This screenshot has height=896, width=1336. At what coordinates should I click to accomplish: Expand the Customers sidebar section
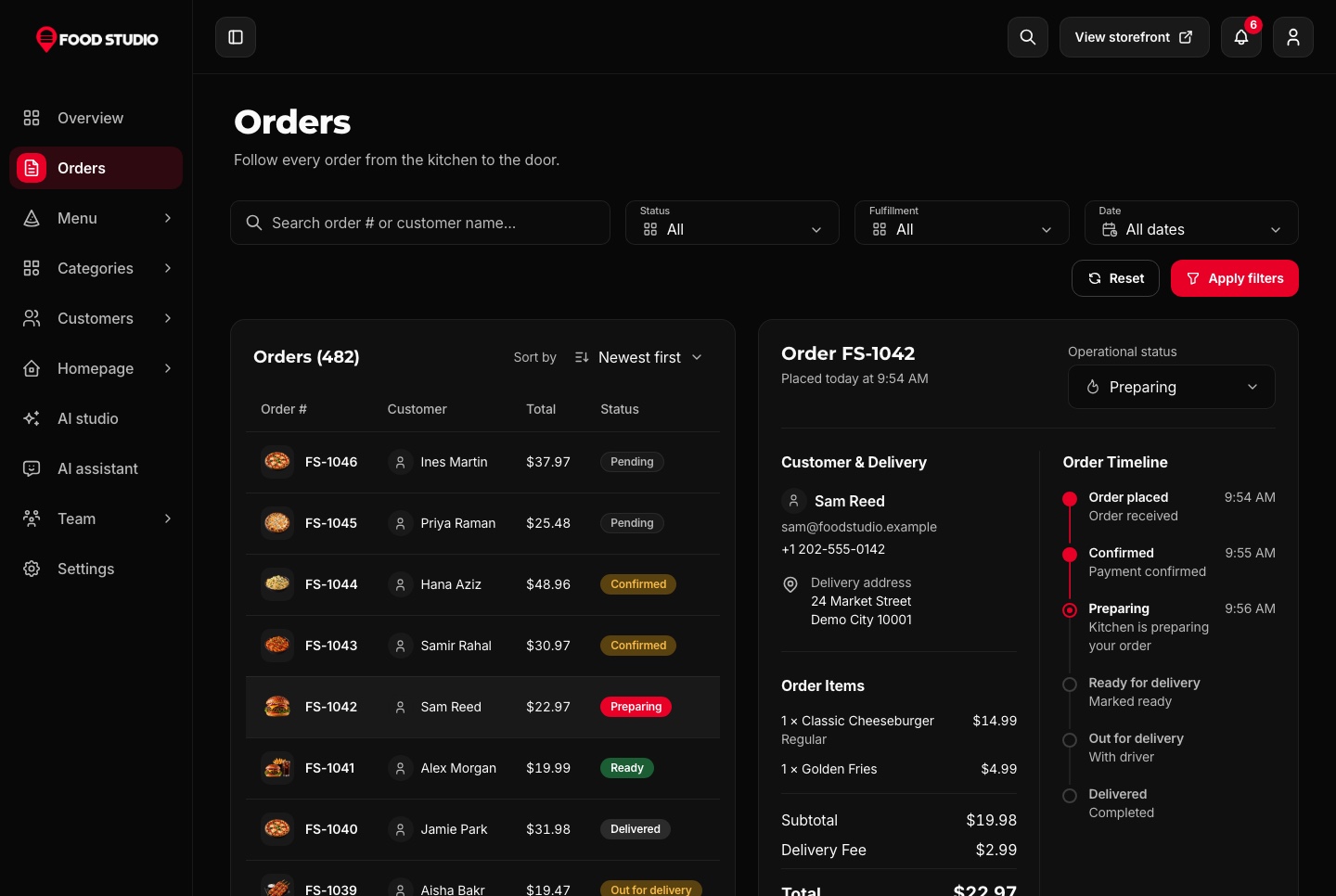(96, 318)
